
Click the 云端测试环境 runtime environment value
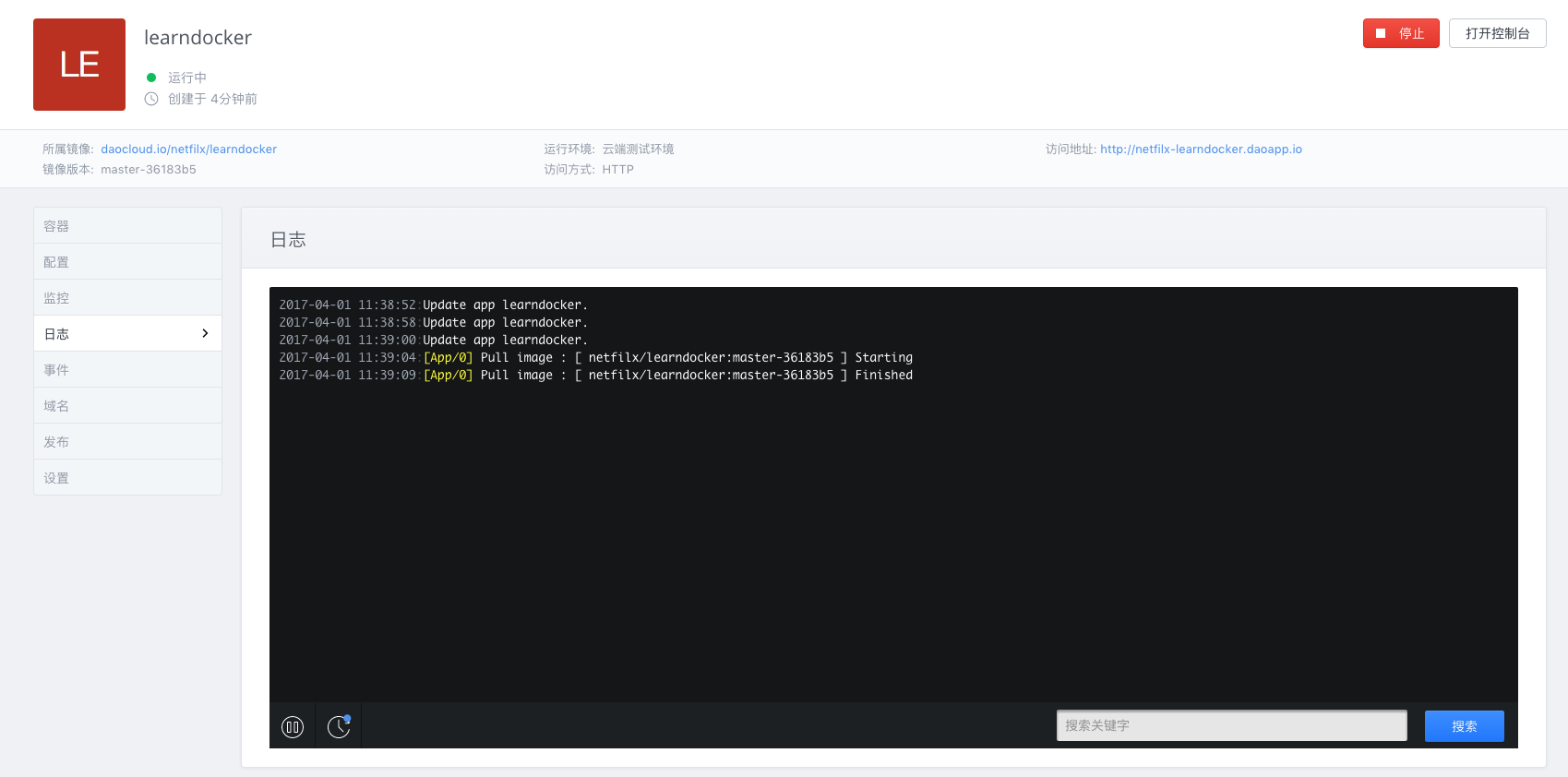638,149
